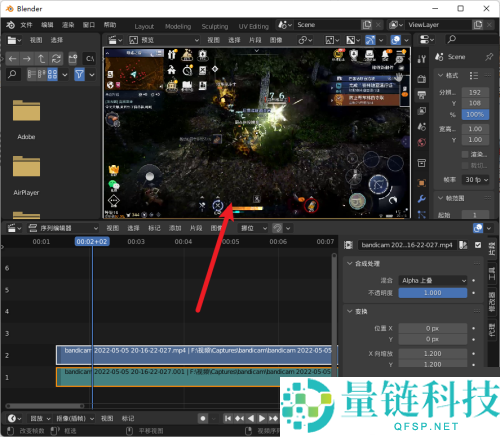Go back in file browser
500x437 pixels.
tap(12, 59)
